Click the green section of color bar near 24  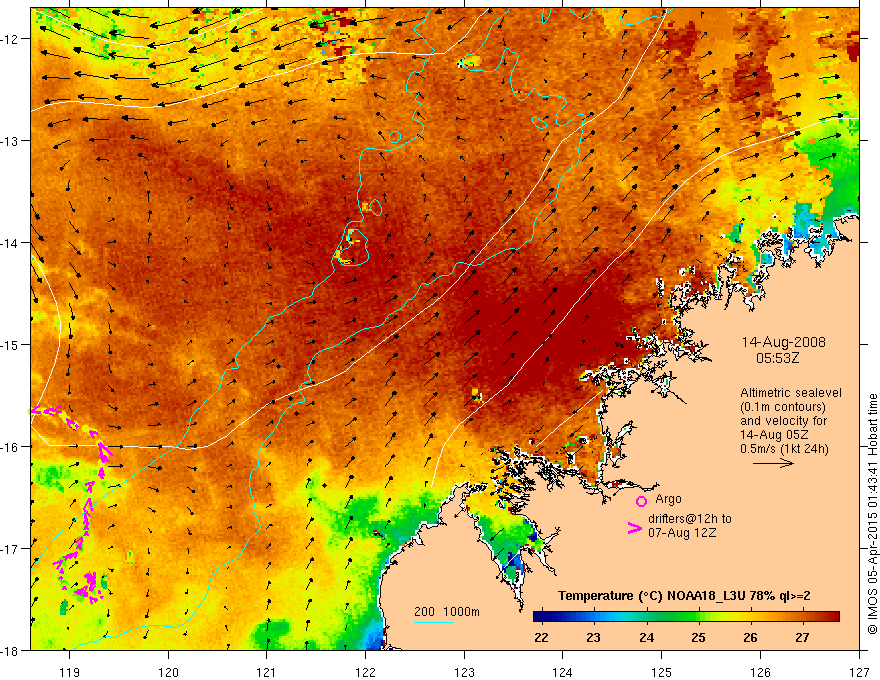pos(647,617)
